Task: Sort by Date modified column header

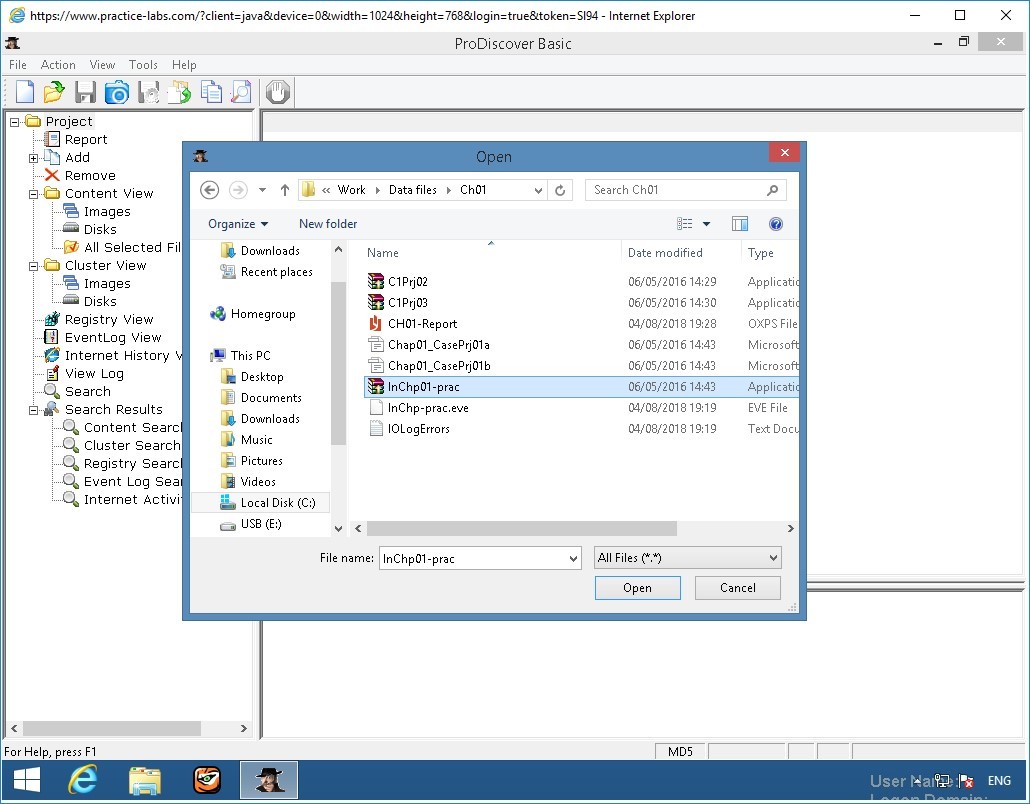Action: 665,253
